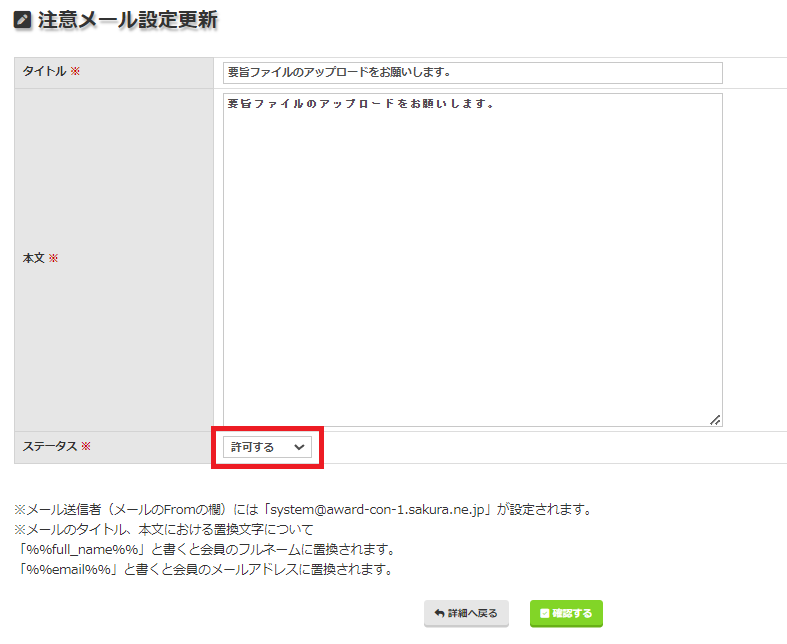Click the note line about 置換文字について
Image resolution: width=787 pixels, height=644 pixels.
[164, 530]
